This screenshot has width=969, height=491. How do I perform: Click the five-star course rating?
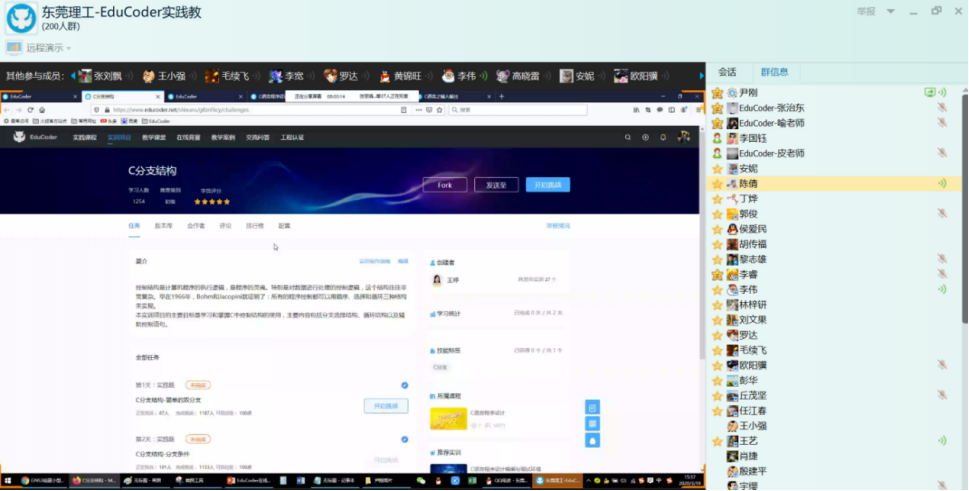[212, 201]
